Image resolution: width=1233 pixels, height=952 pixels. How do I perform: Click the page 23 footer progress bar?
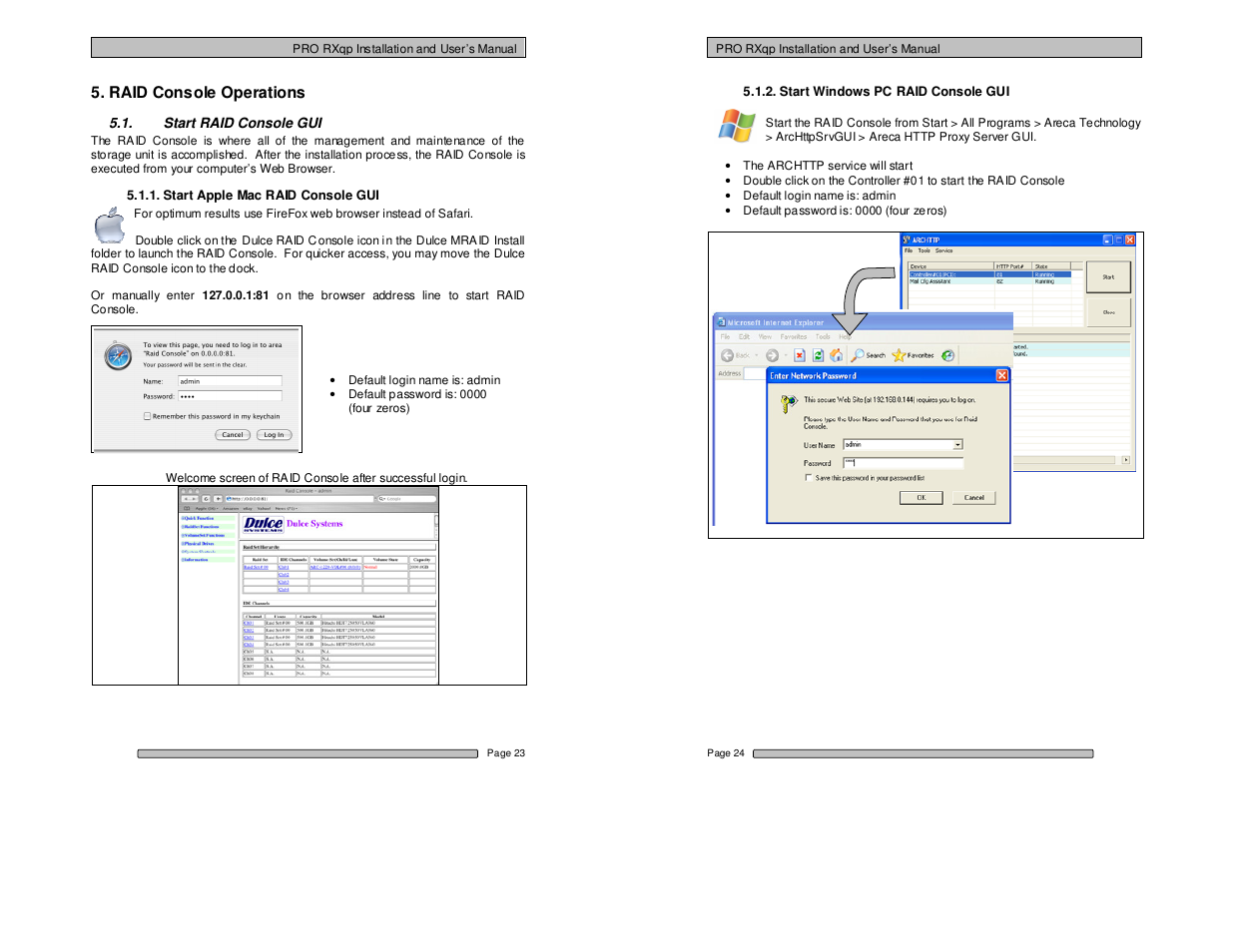(308, 753)
